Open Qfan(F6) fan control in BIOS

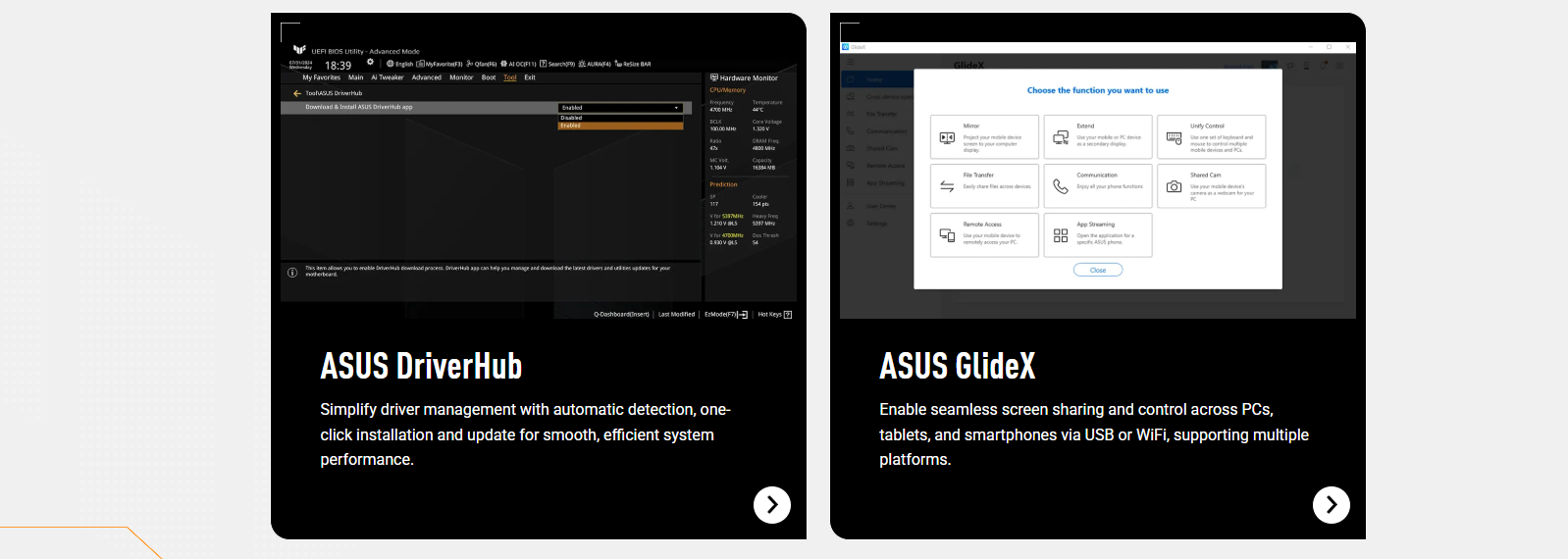click(482, 64)
